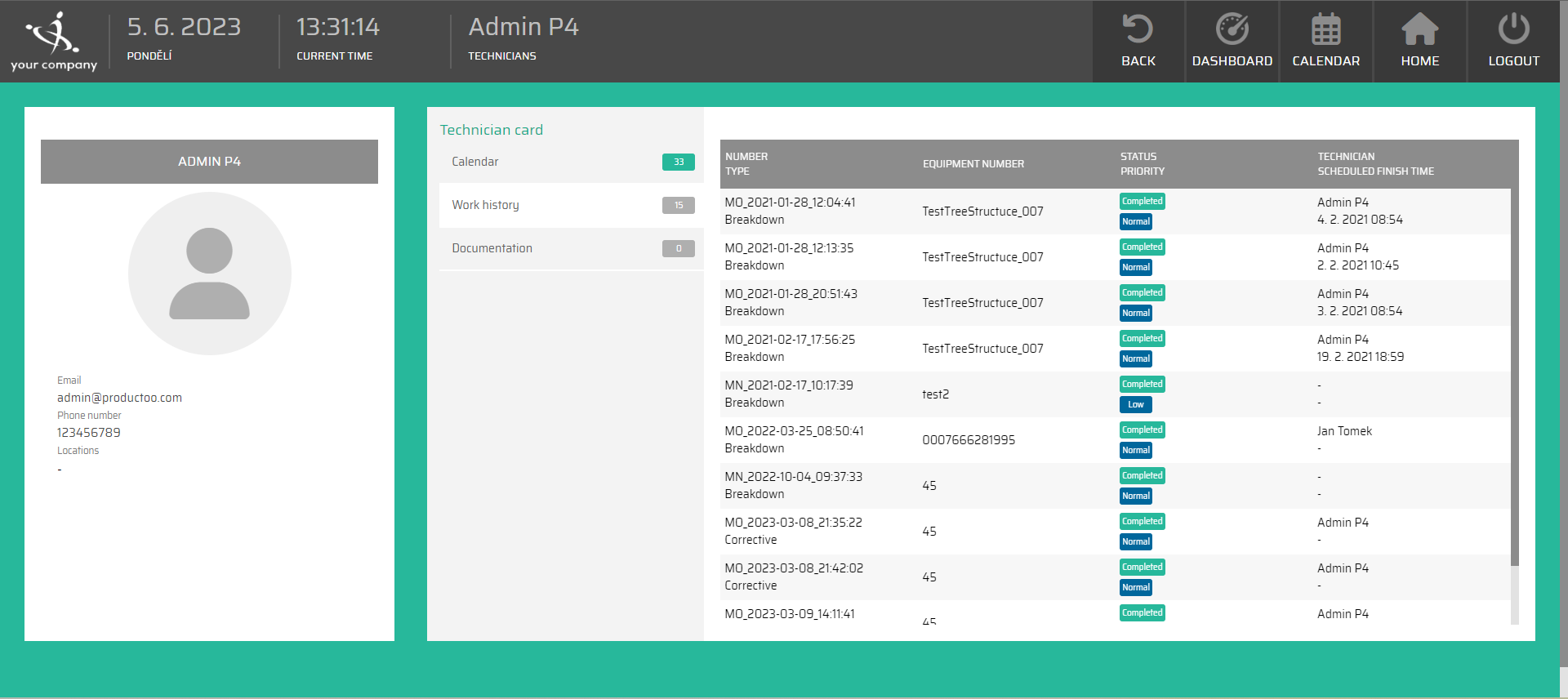Click the company logo icon
This screenshot has width=1568, height=699.
(53, 34)
